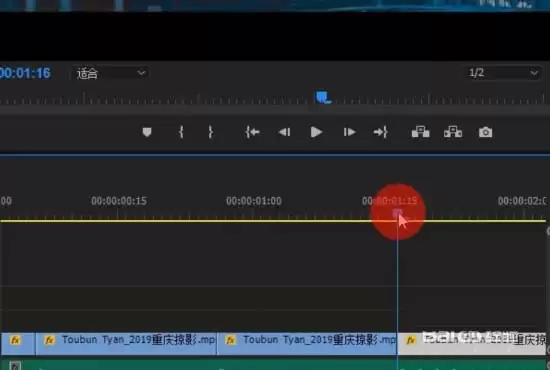The image size is (550, 370).
Task: Mark Out point with right brace icon
Action: pos(210,132)
